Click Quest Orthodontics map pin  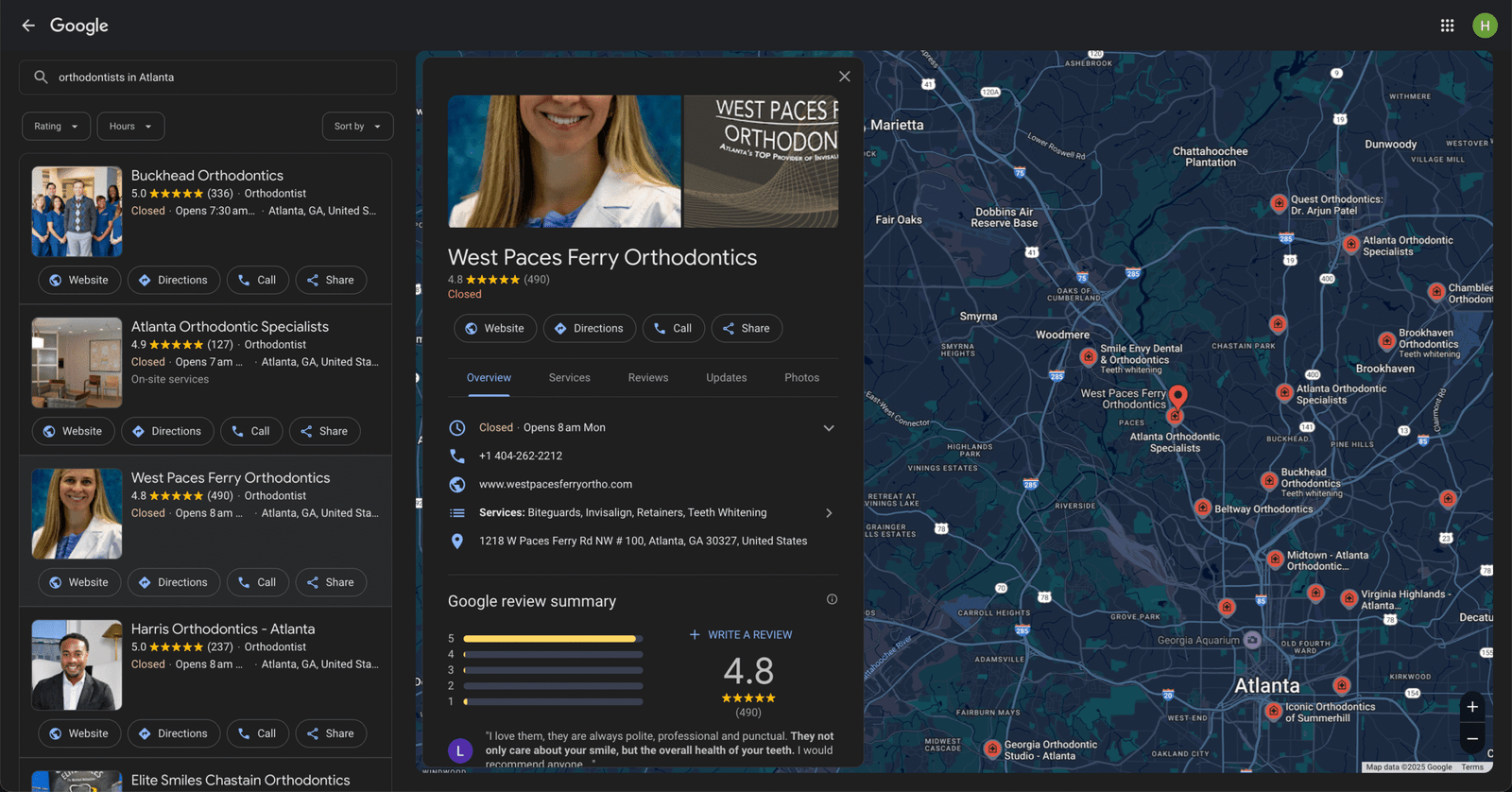[1279, 202]
